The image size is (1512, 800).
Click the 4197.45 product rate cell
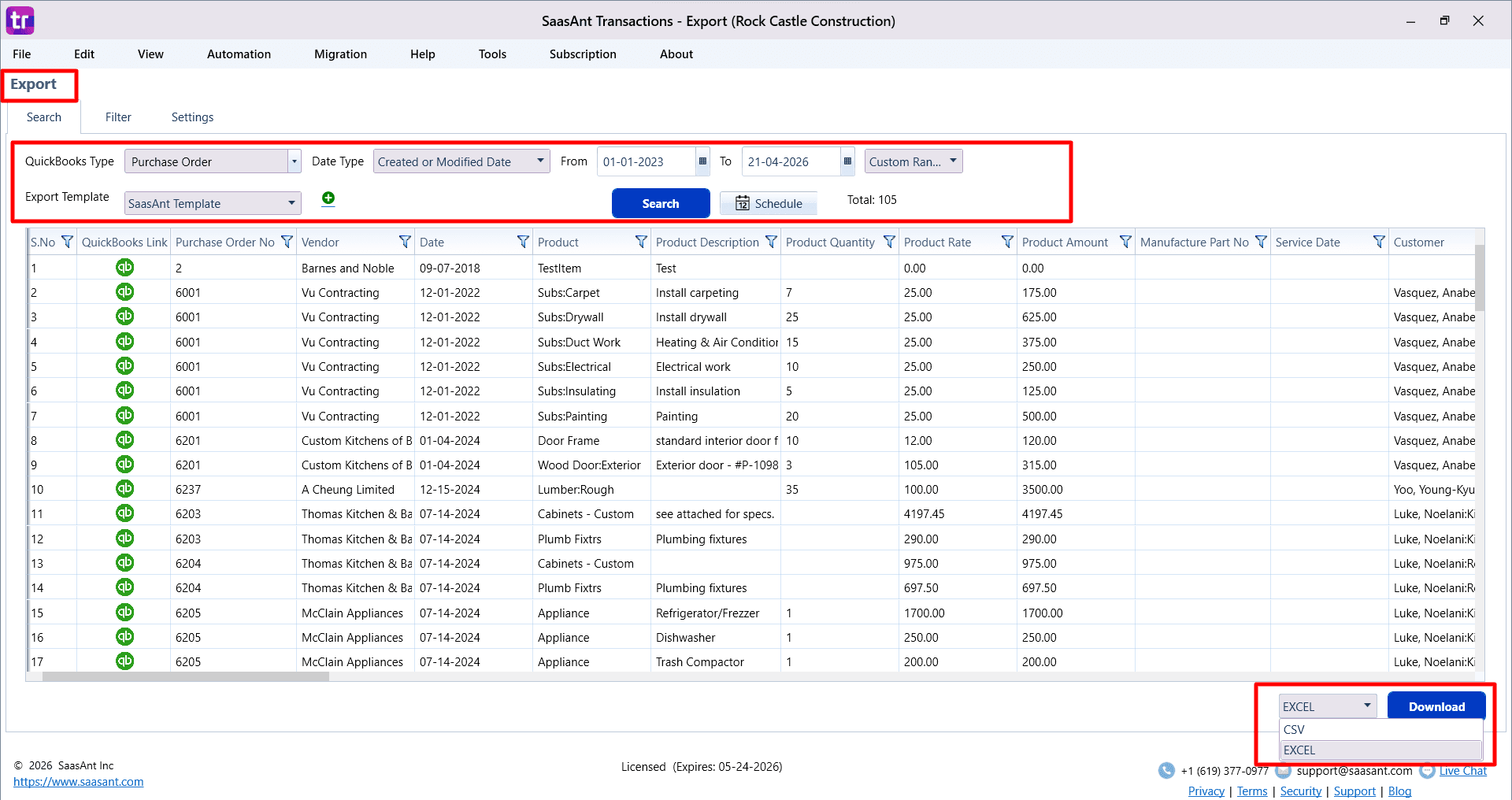tap(958, 513)
